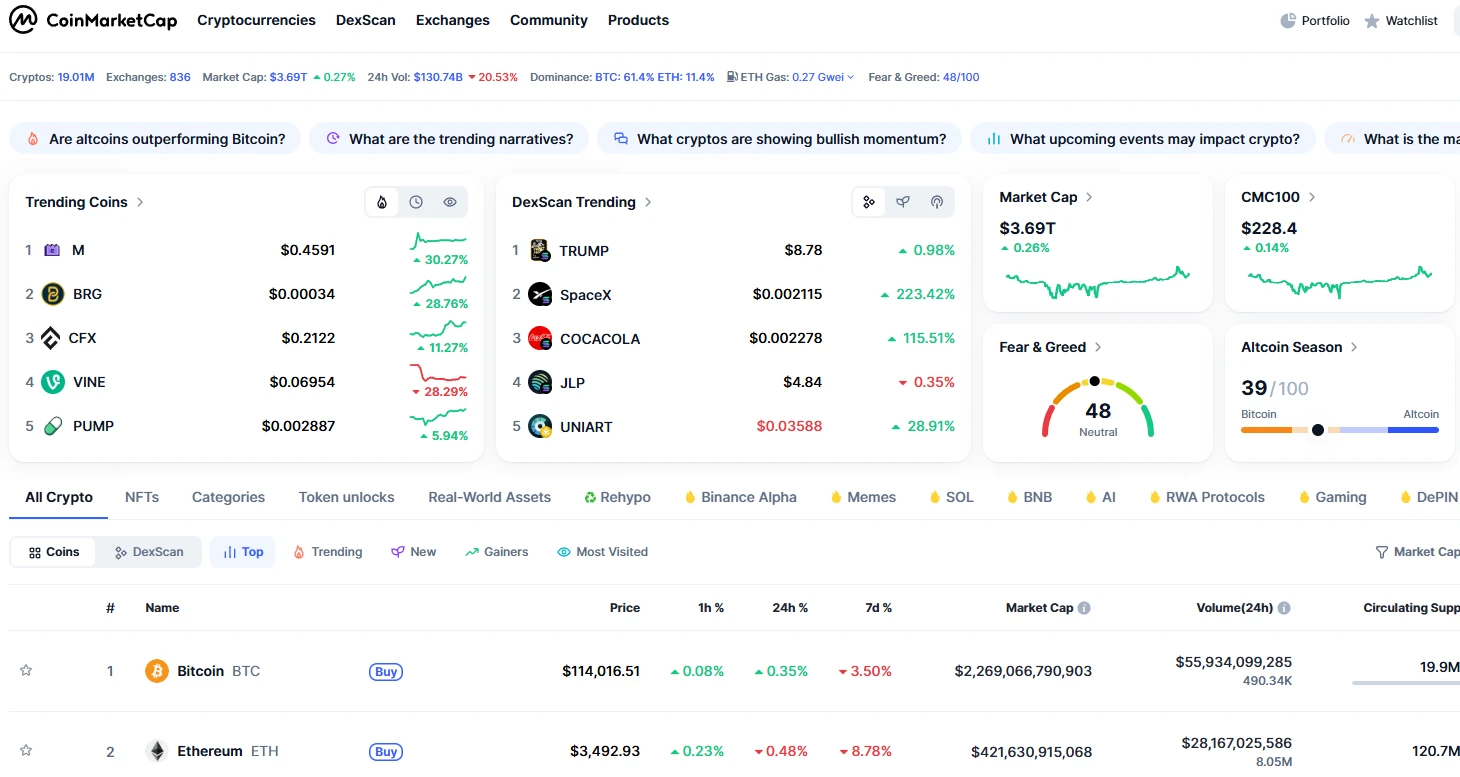Click the Ethereum coin logo icon
Viewport: 1460px width, 777px height.
(157, 751)
